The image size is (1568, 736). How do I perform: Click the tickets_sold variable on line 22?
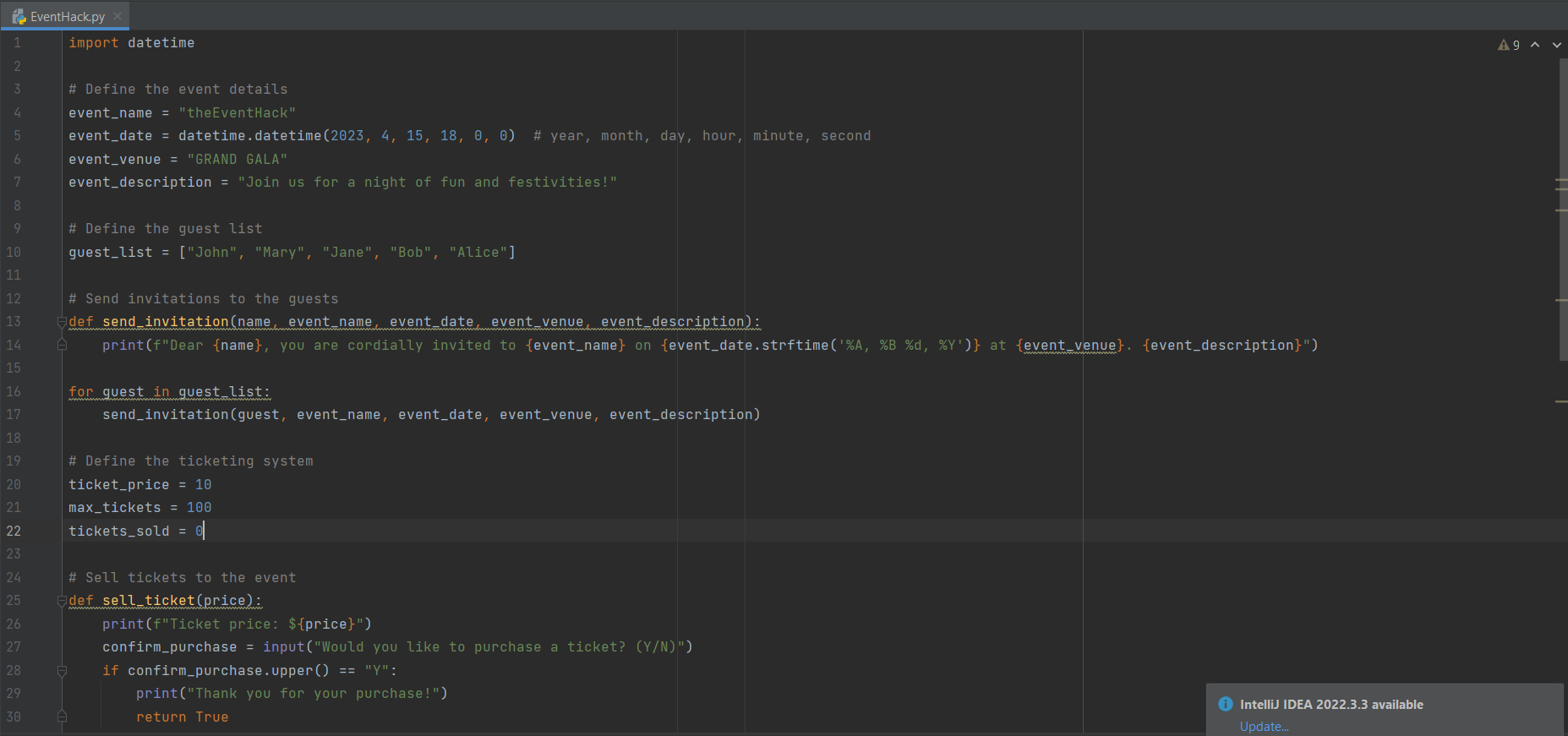[119, 531]
